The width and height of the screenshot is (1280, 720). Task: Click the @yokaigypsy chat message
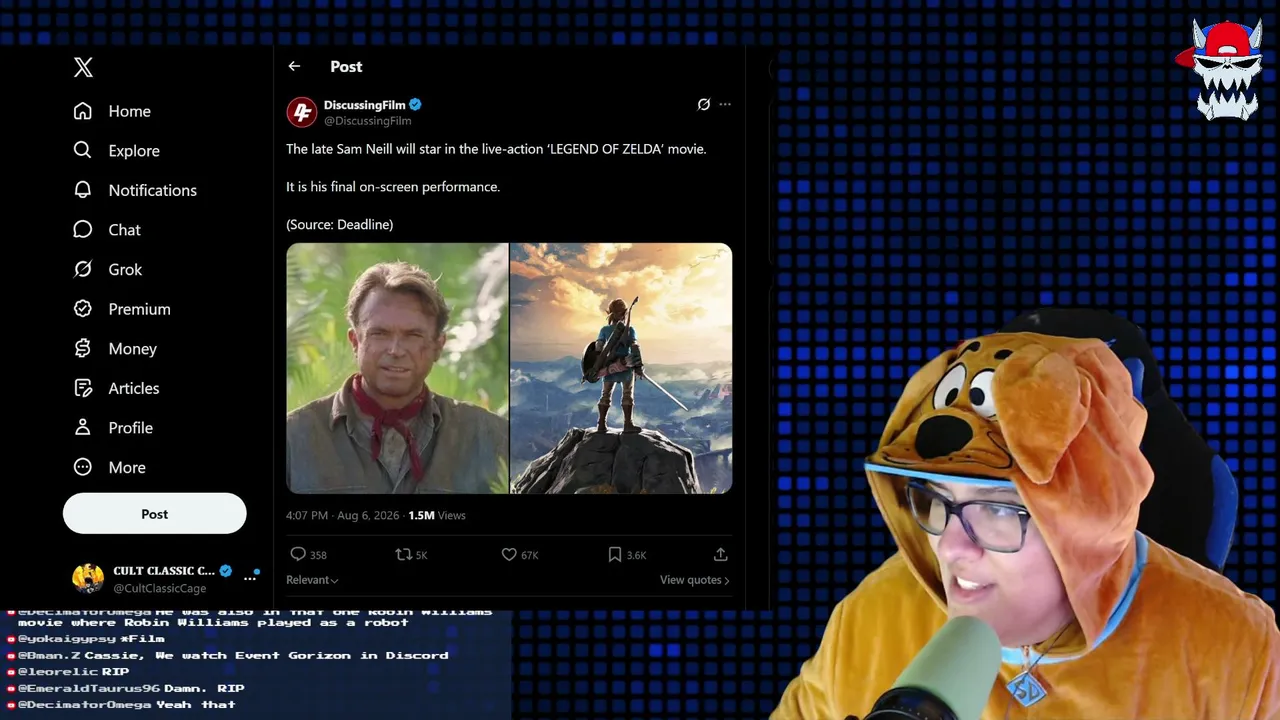click(86, 638)
